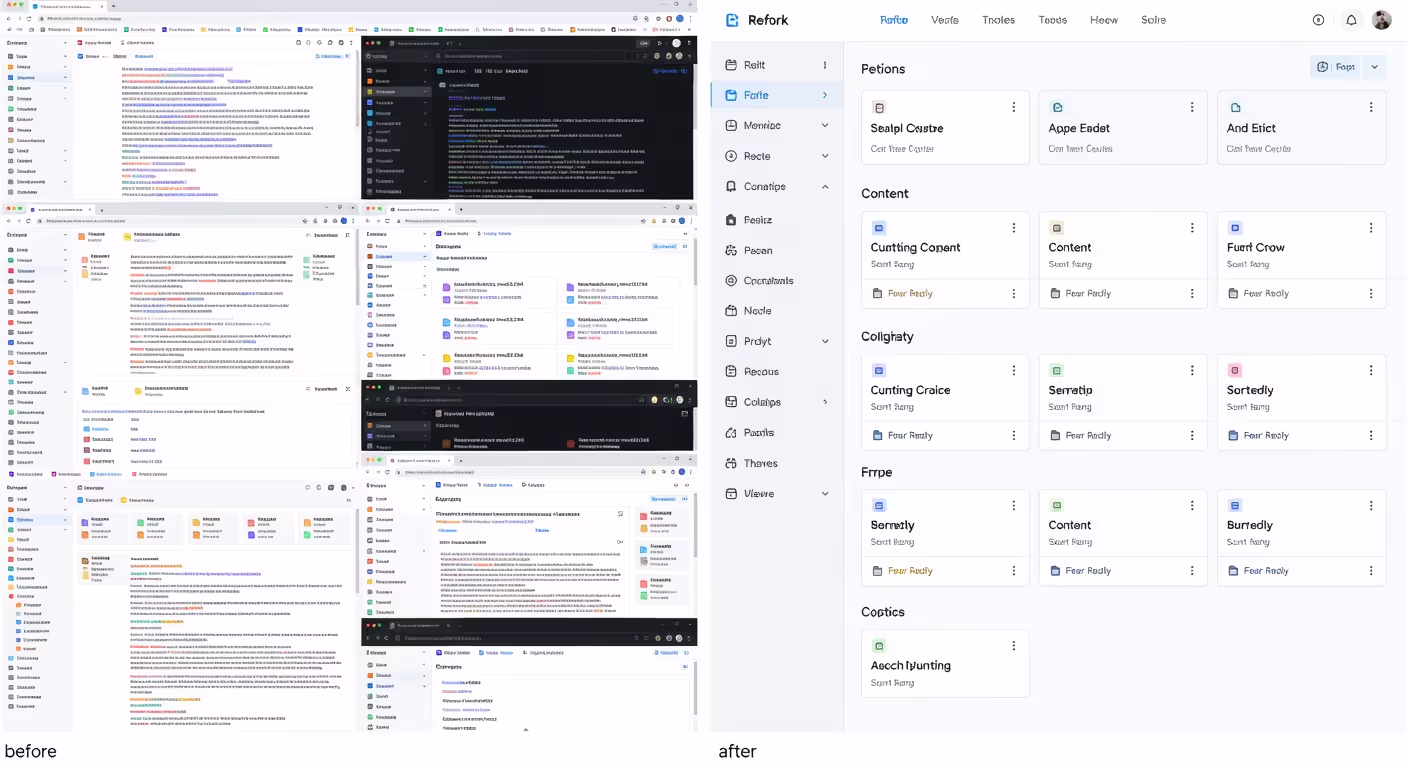The width and height of the screenshot is (1408, 768).
Task: Click the Thaves sidebar icon
Action: pos(732,463)
